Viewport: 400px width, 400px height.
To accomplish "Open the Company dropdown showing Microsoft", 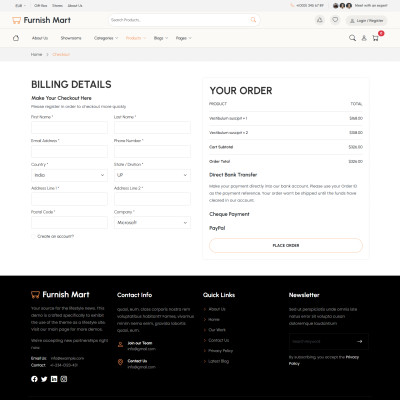I will click(x=152, y=223).
